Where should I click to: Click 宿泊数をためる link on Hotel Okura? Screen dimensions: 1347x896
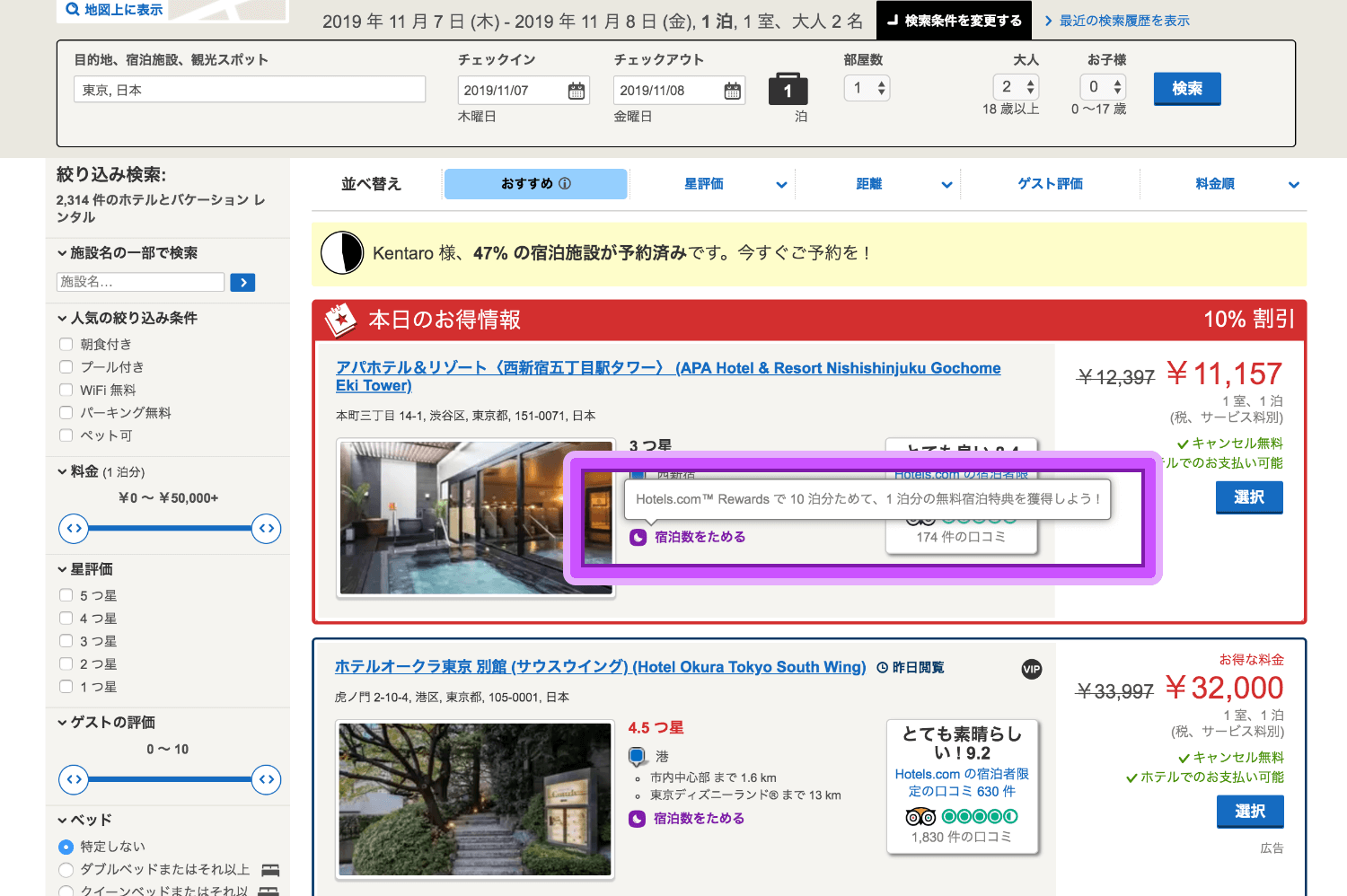pos(699,819)
